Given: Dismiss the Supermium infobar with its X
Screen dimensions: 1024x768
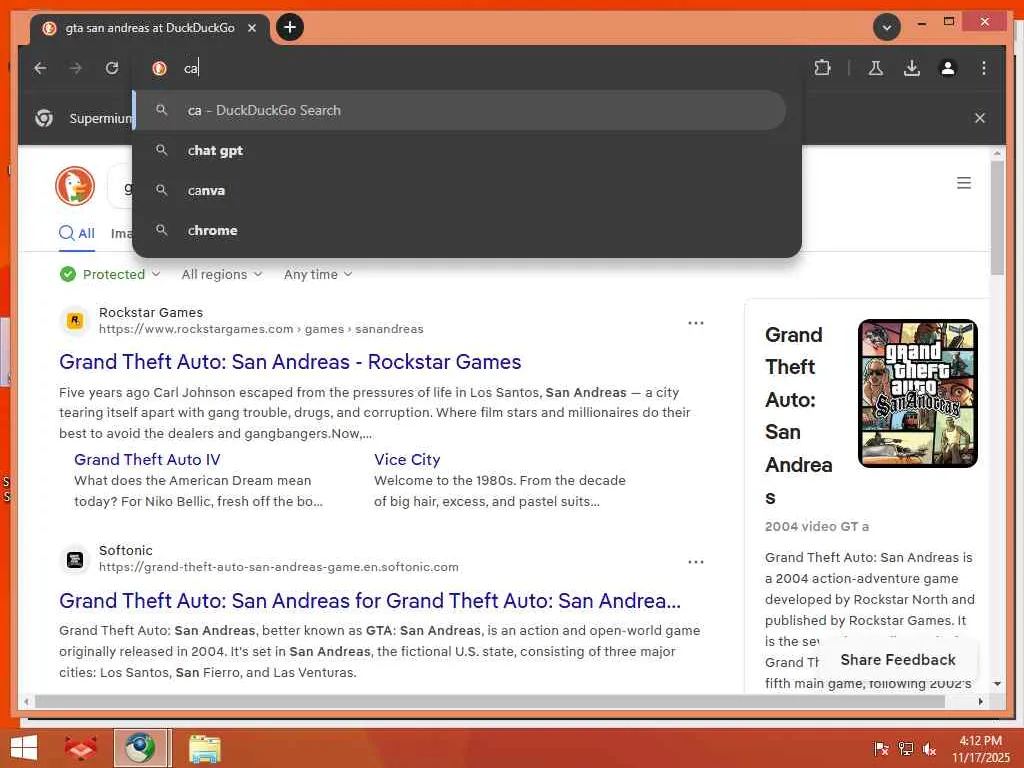Looking at the screenshot, I should tap(980, 118).
